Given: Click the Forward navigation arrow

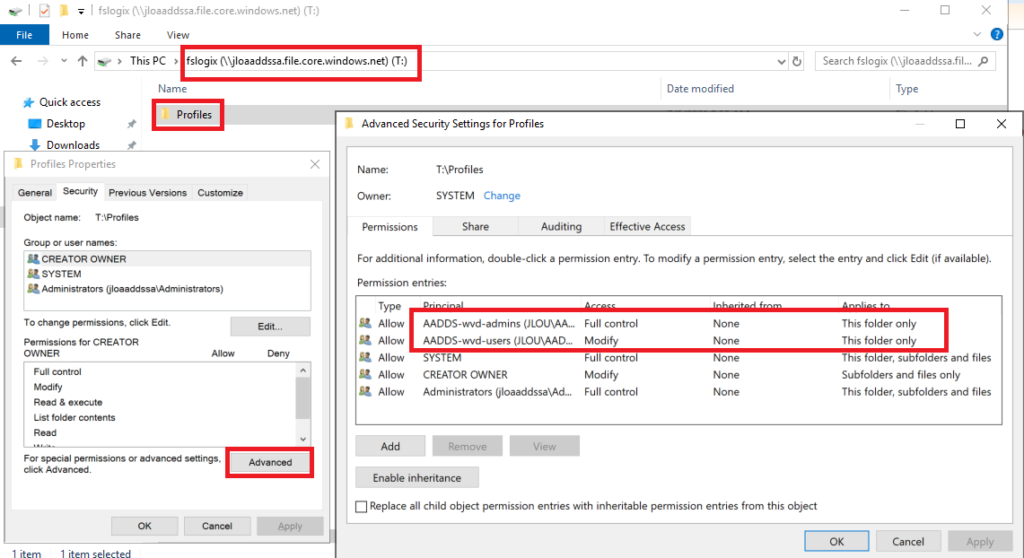Looking at the screenshot, I should [x=42, y=61].
